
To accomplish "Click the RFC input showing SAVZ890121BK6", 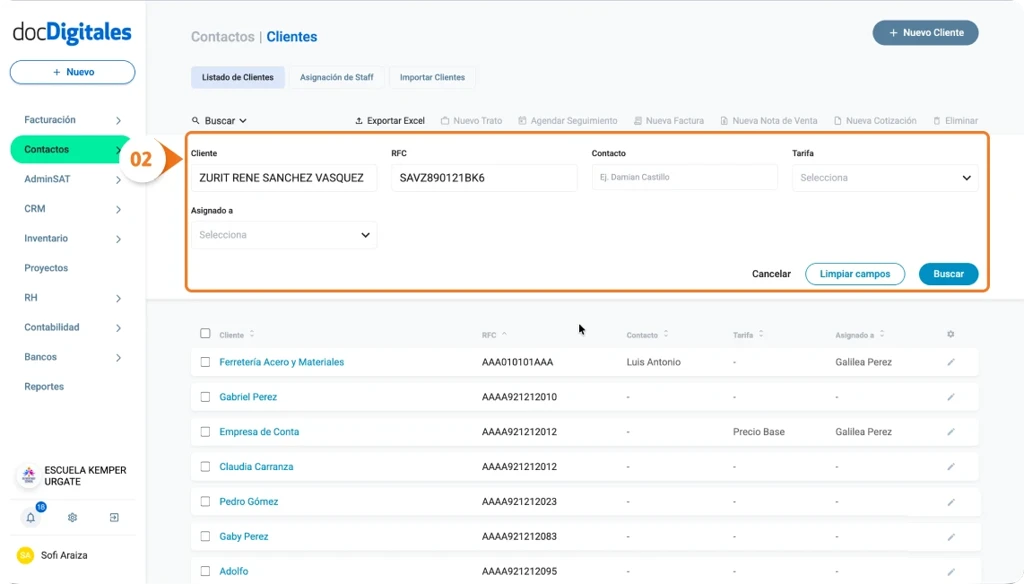I will click(x=484, y=177).
